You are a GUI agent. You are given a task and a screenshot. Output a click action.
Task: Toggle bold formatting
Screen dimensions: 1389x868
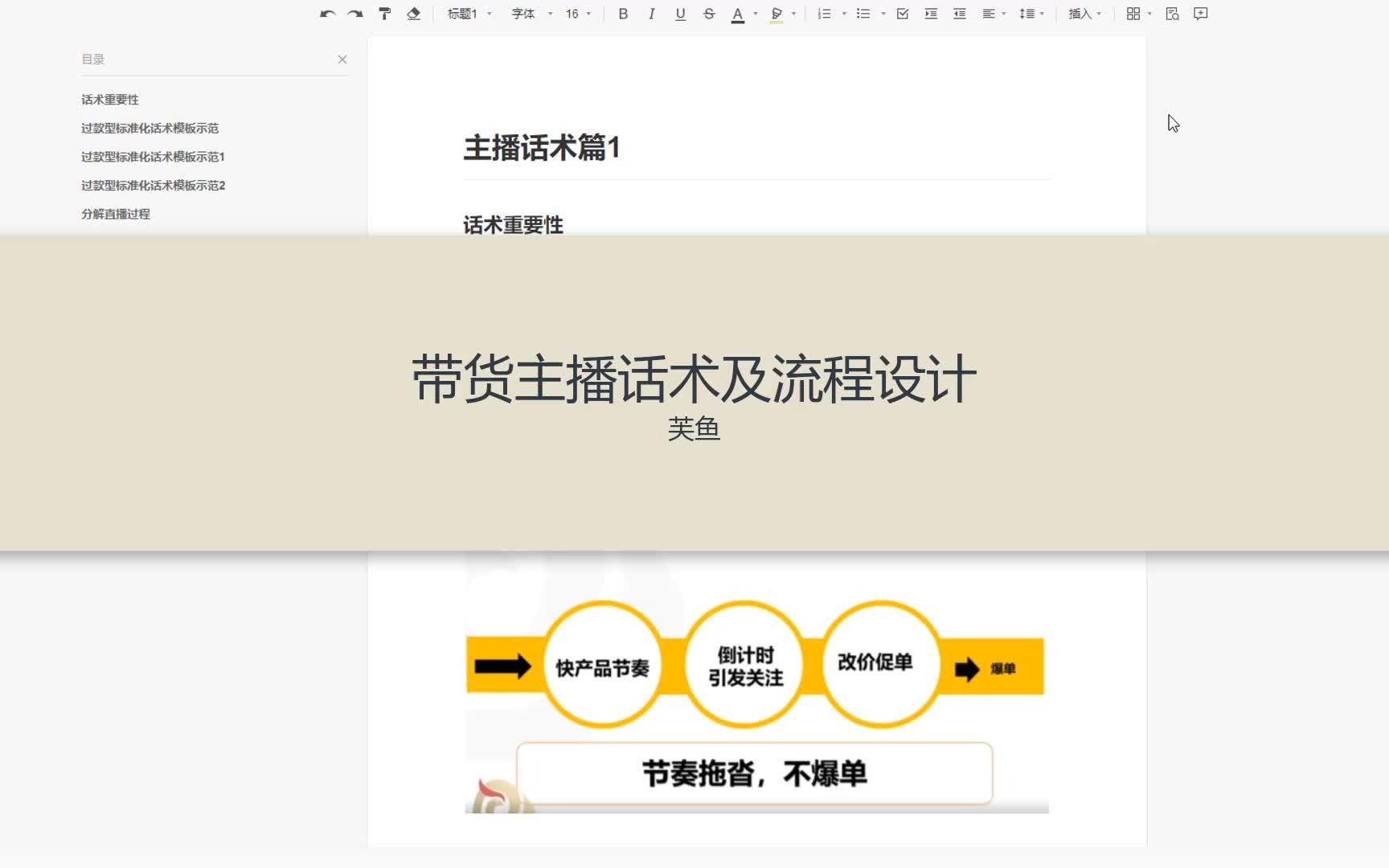pos(623,14)
